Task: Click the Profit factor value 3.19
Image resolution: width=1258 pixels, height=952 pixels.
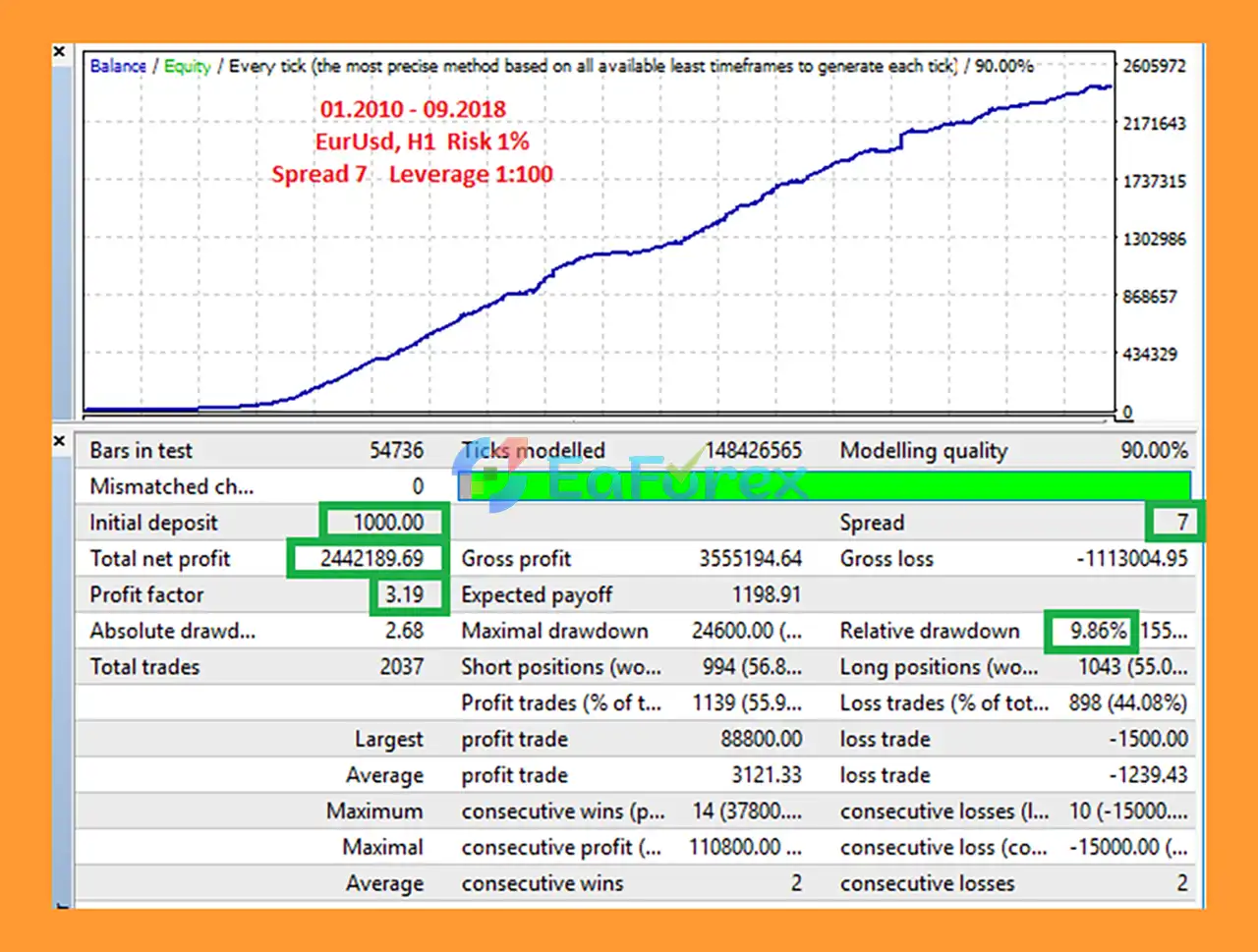Action: click(404, 594)
